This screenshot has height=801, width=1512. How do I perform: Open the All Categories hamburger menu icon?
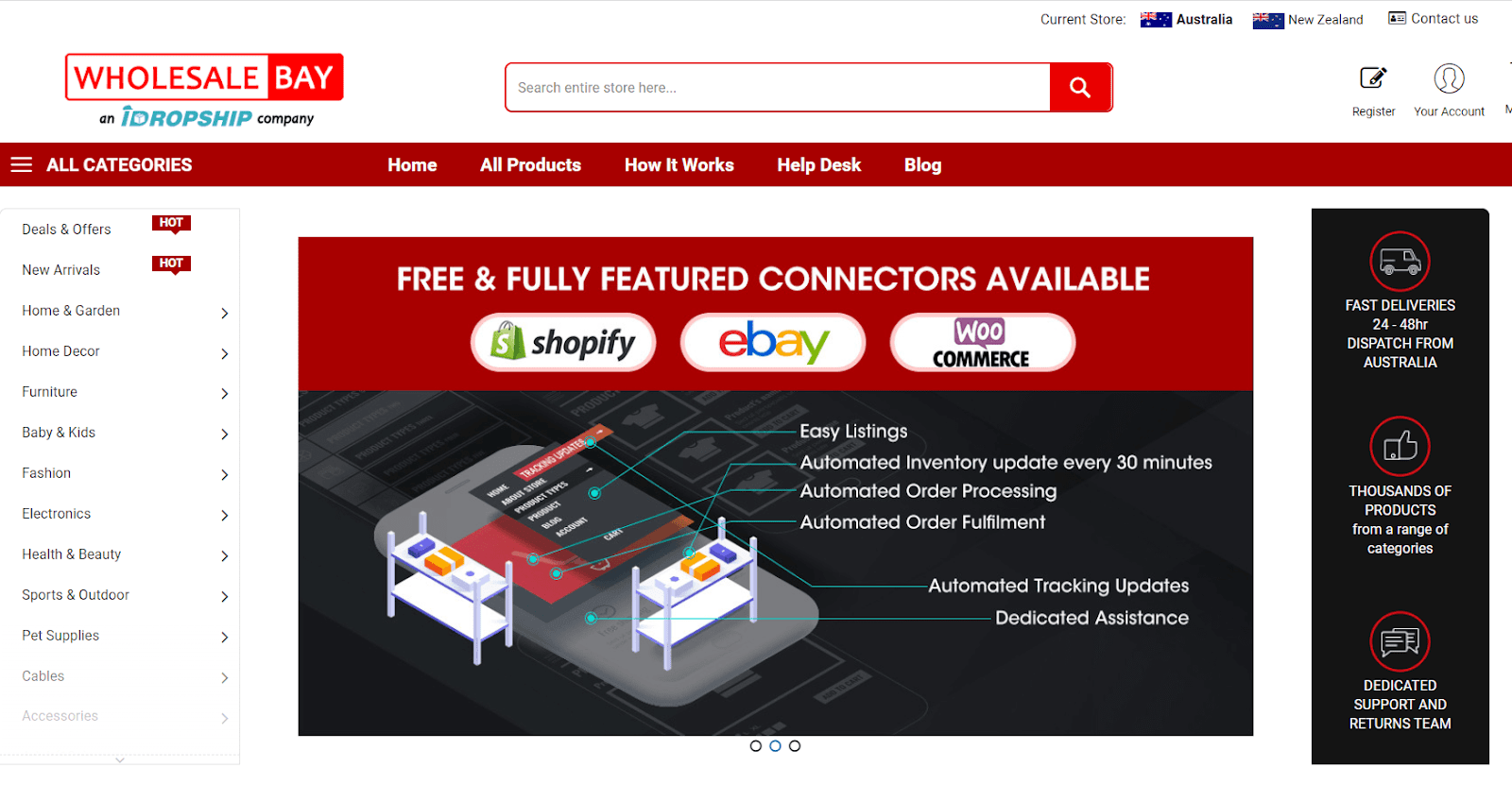(x=22, y=165)
